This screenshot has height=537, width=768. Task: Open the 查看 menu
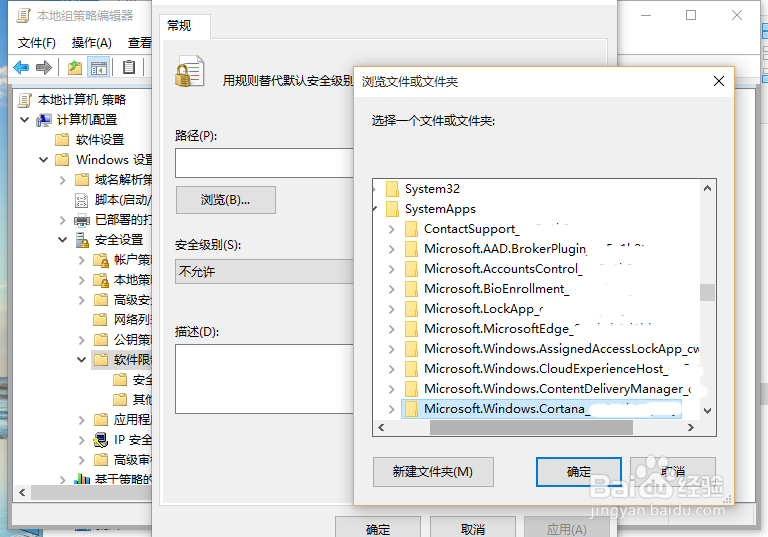[x=140, y=43]
